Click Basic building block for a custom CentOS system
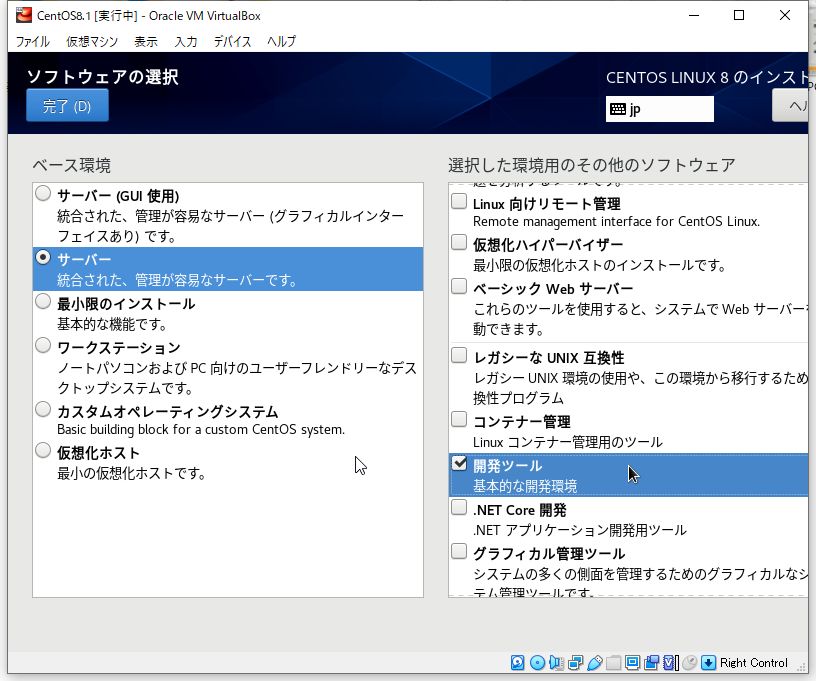The image size is (816, 681). 201,430
